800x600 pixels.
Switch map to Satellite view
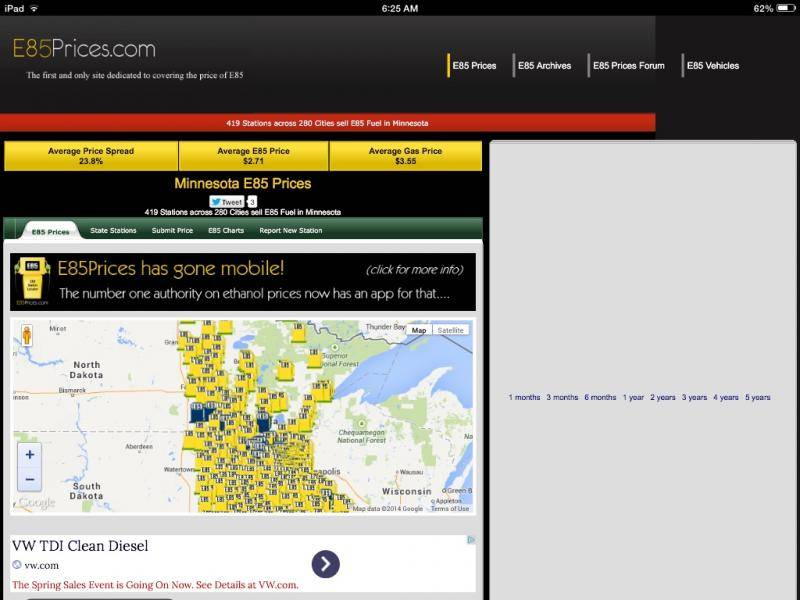tap(451, 330)
